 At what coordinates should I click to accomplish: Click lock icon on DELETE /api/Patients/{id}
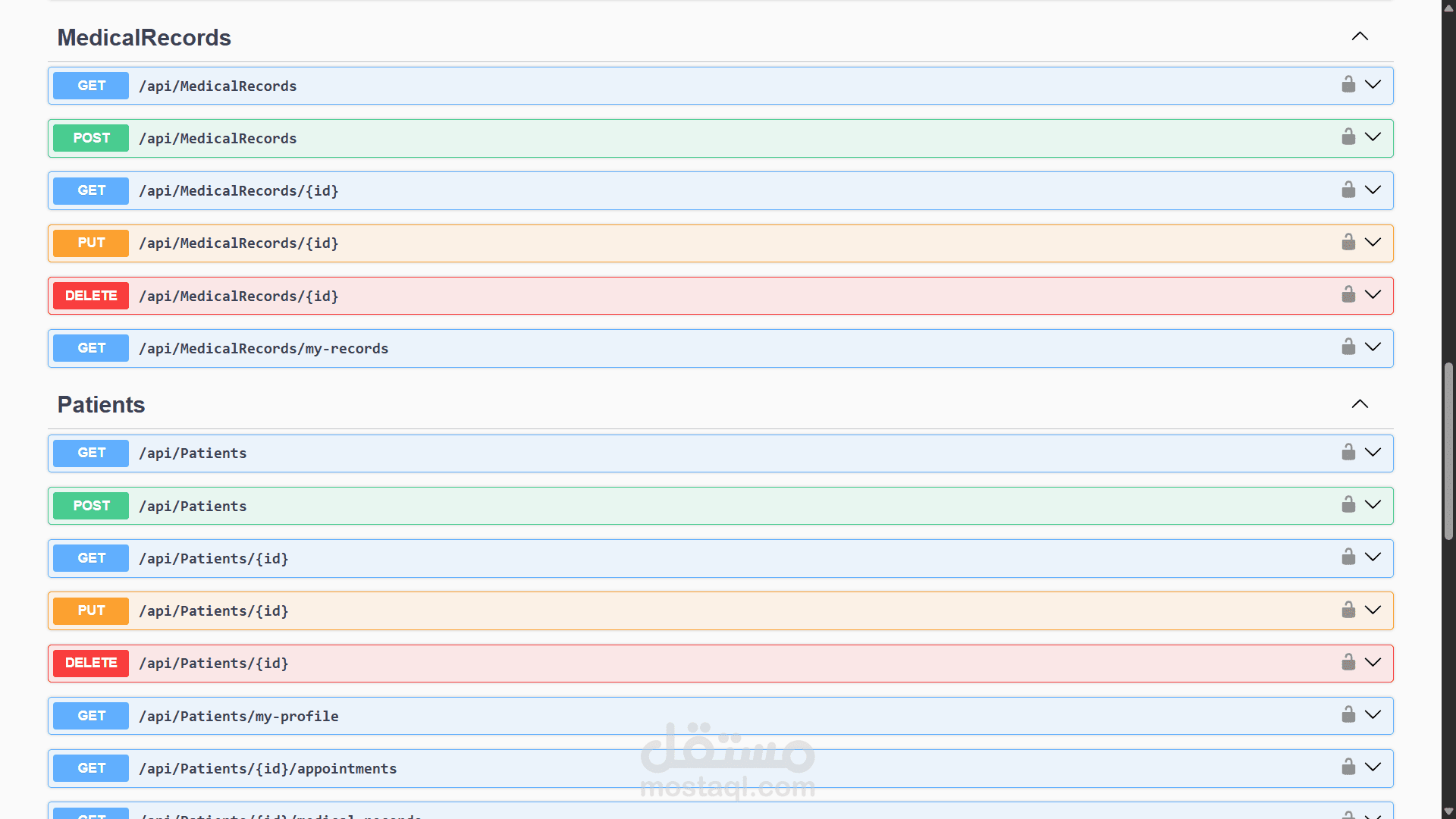point(1348,662)
